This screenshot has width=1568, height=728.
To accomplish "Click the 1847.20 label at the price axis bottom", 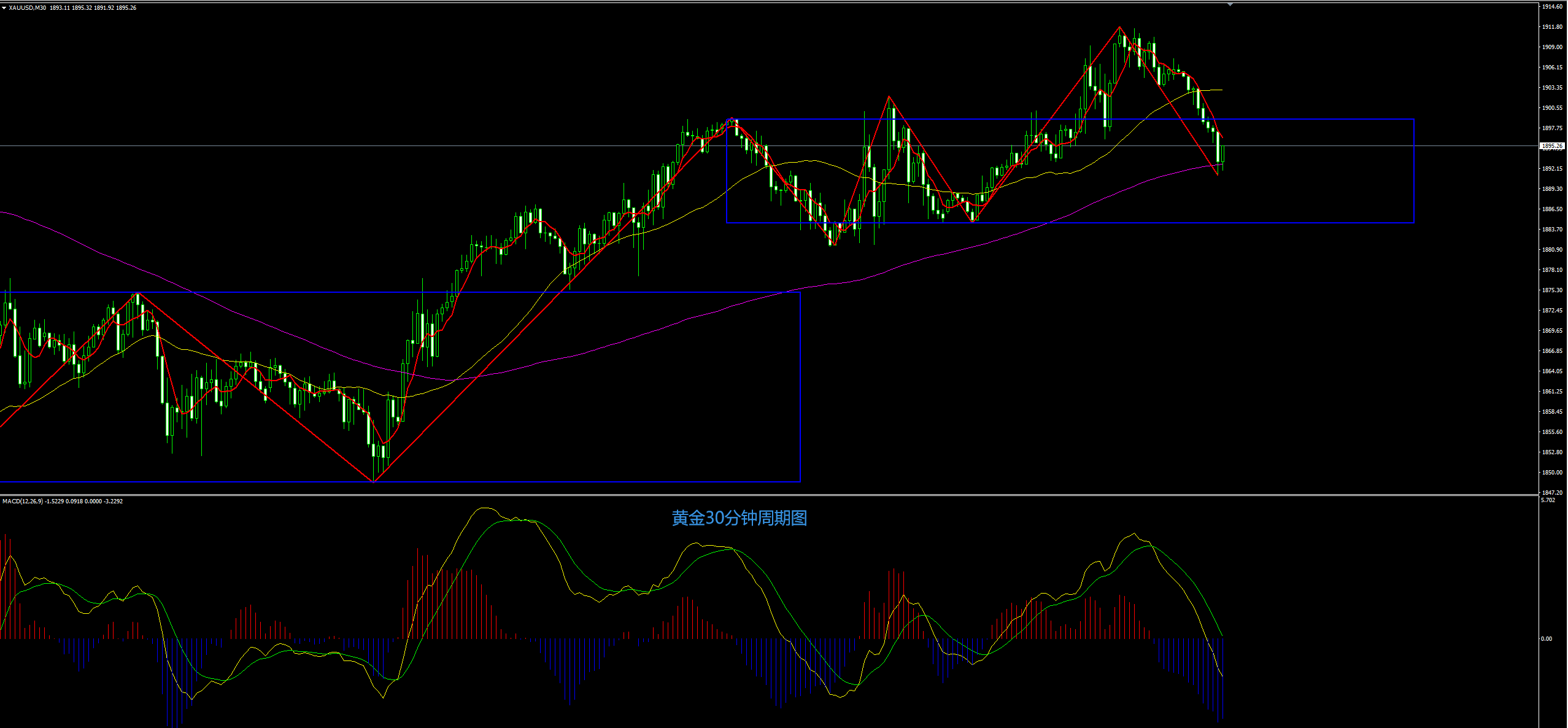I will pos(1552,492).
